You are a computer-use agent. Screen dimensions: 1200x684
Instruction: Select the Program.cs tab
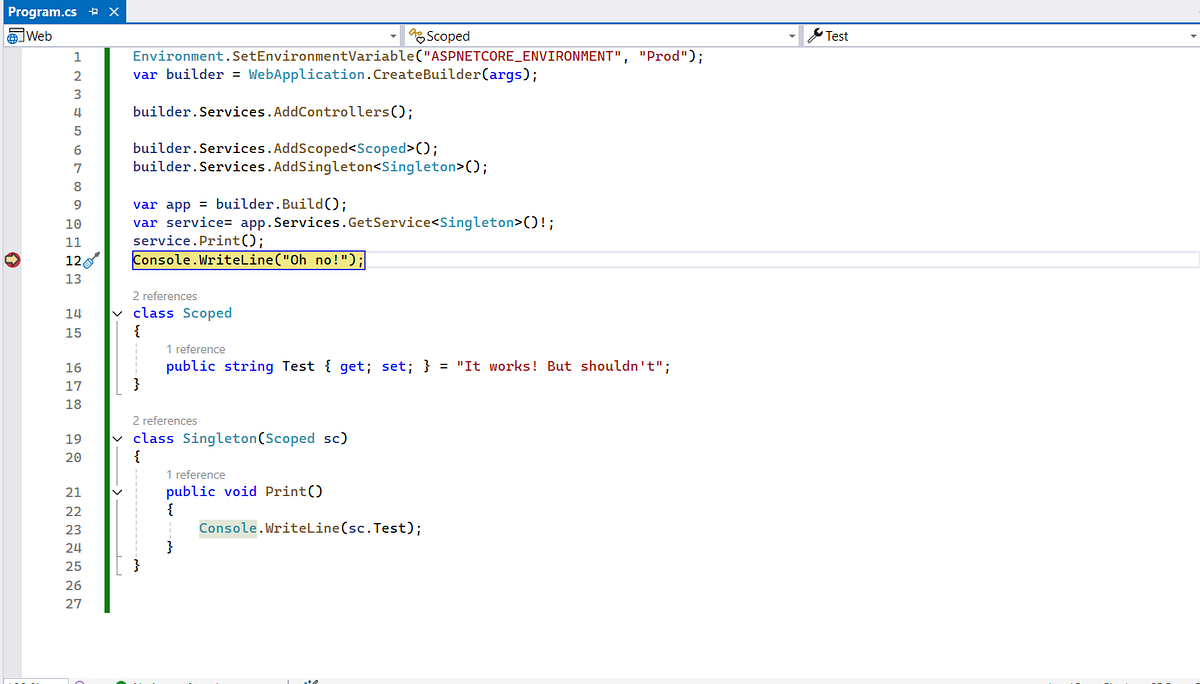click(40, 13)
